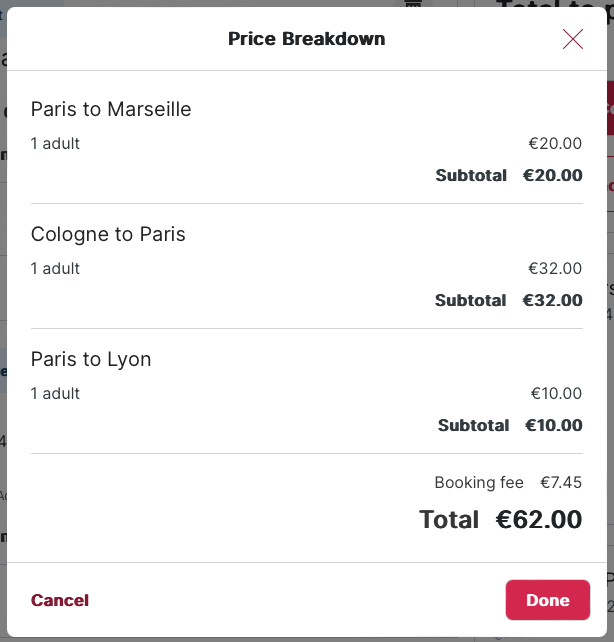
Task: Click the bold Total label
Action: (x=449, y=520)
